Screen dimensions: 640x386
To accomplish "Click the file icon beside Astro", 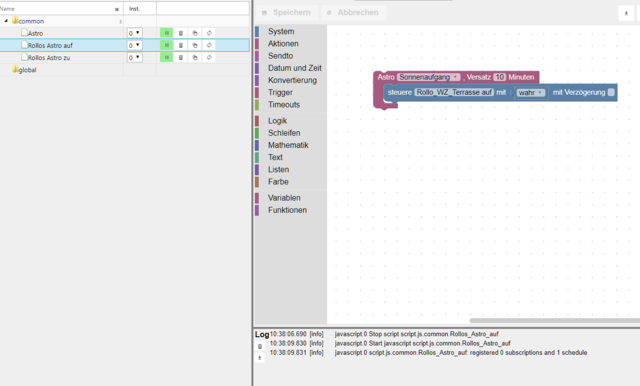I will pyautogui.click(x=24, y=33).
